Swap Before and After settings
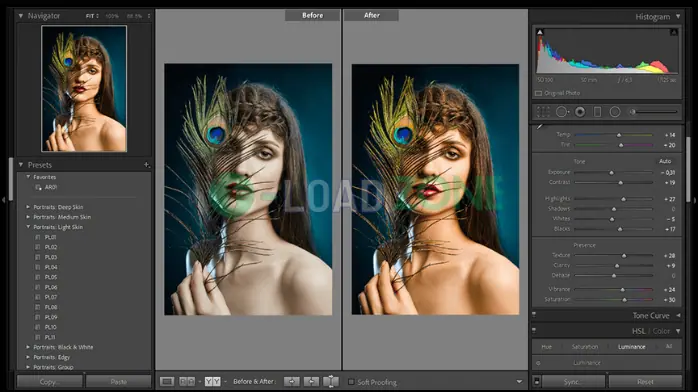This screenshot has height=392, width=698. pyautogui.click(x=331, y=381)
